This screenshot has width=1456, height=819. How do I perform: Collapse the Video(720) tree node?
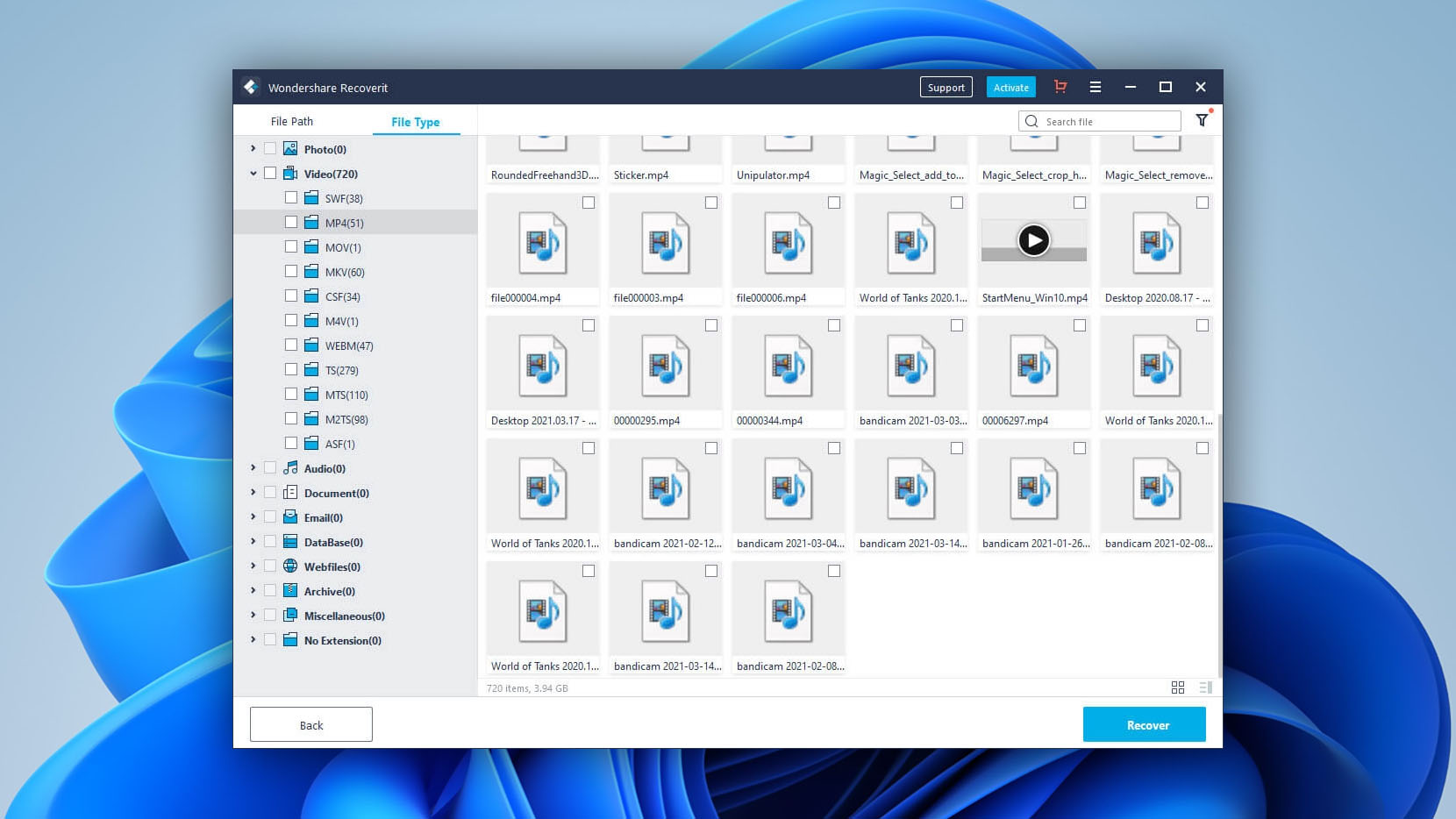coord(253,174)
